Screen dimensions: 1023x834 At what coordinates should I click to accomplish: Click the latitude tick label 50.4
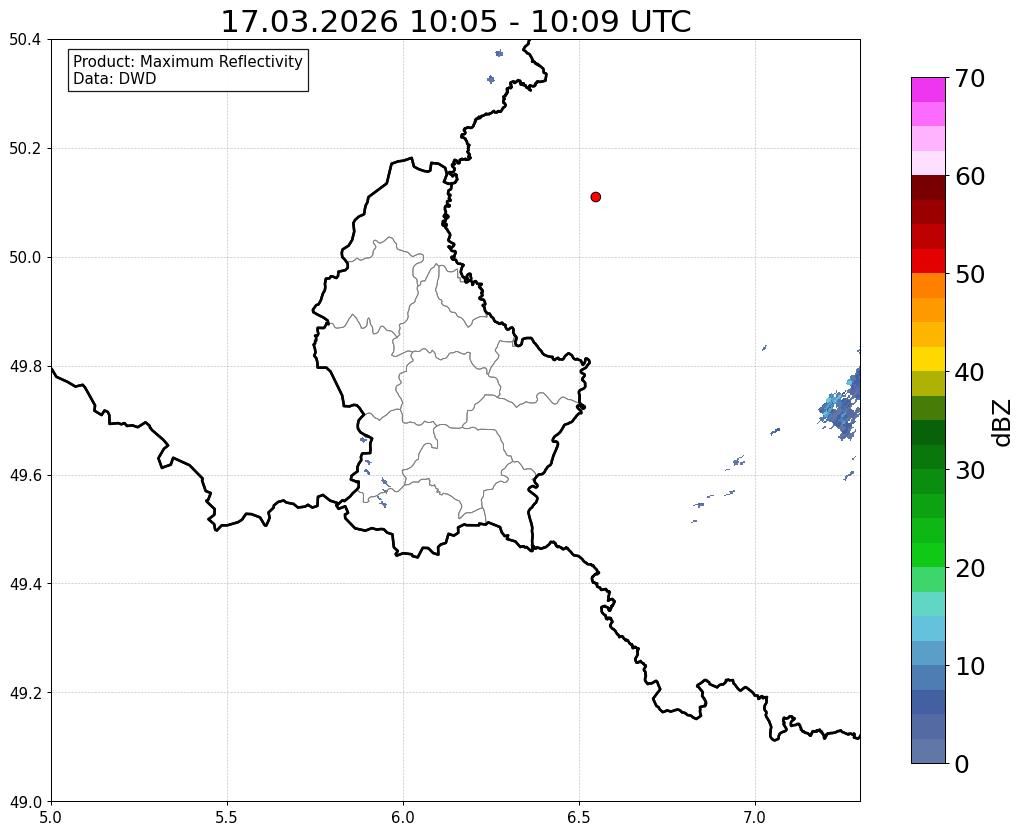pyautogui.click(x=25, y=40)
